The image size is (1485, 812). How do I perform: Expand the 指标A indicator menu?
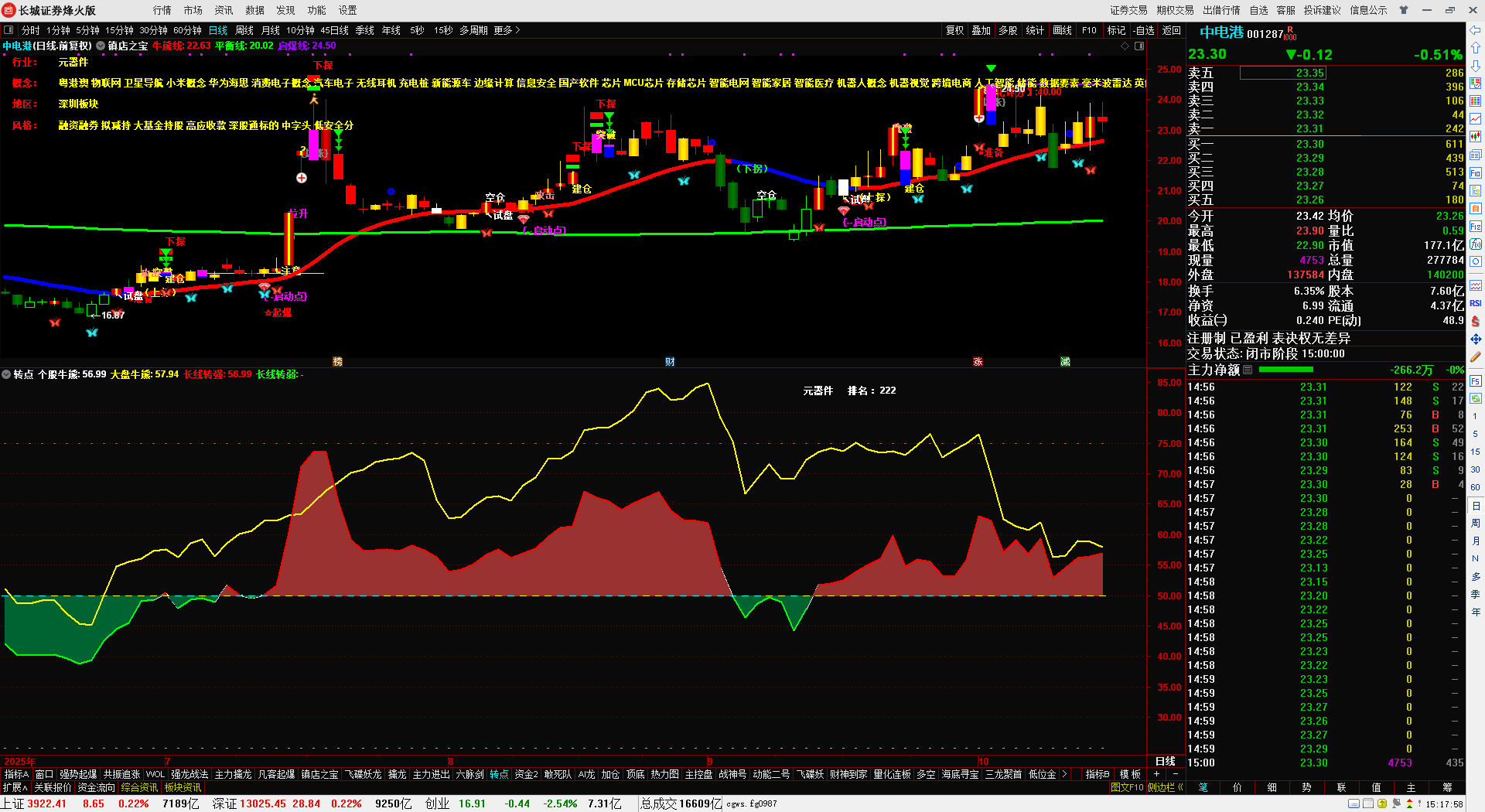(15, 774)
